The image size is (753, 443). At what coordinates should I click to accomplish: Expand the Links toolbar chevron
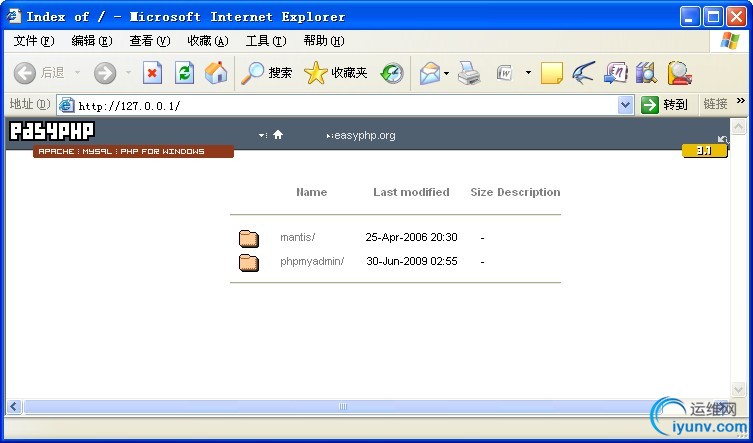741,100
